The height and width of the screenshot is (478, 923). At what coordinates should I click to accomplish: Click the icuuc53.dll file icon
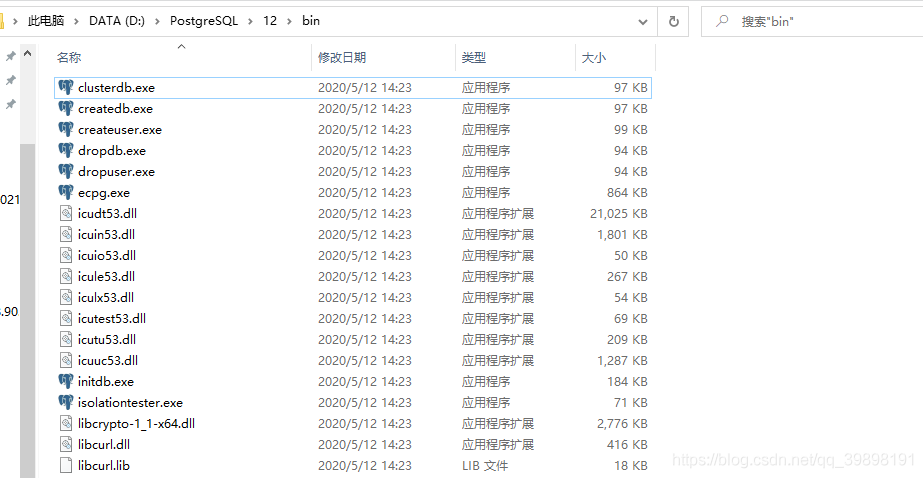pyautogui.click(x=66, y=360)
